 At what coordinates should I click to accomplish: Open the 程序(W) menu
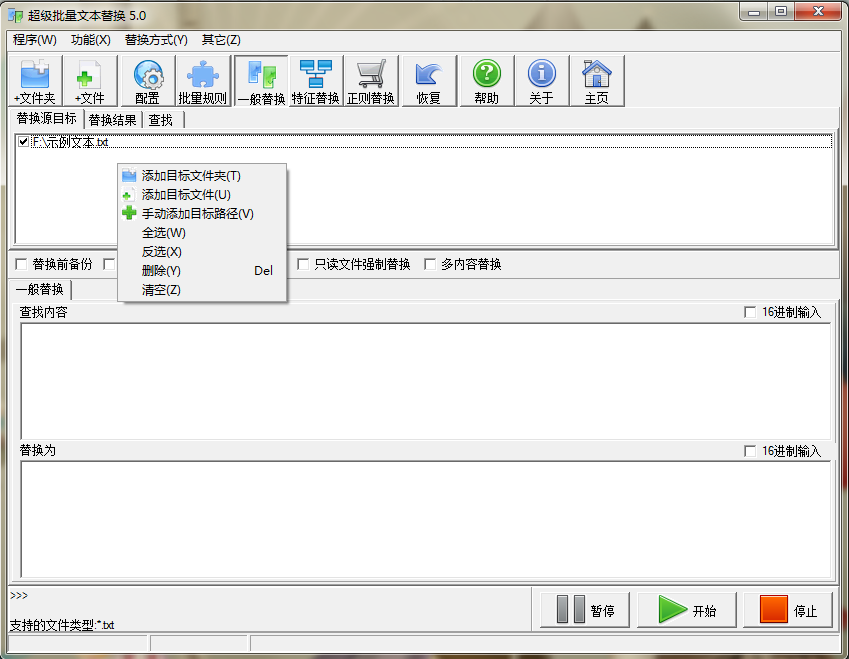click(35, 40)
